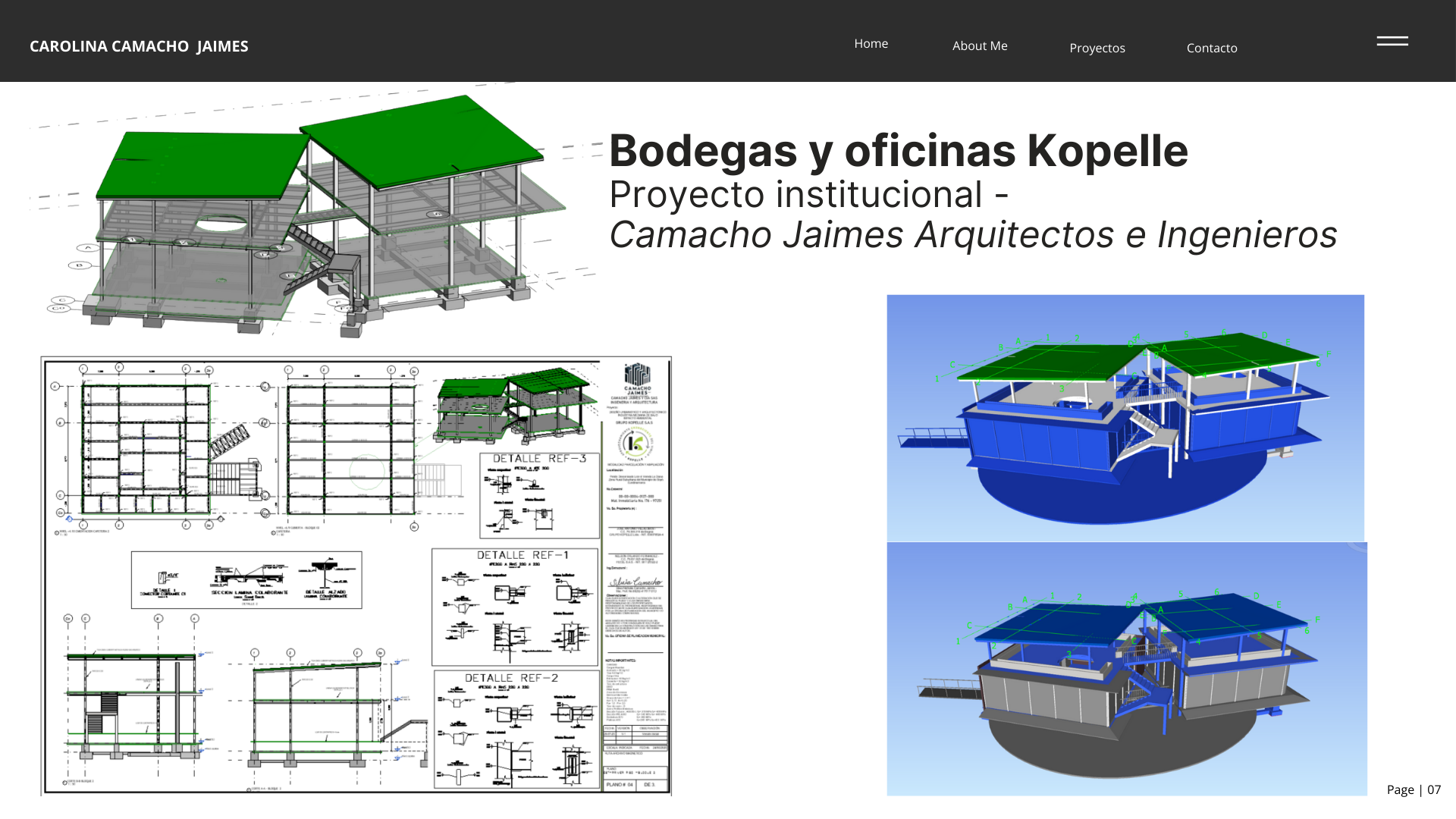The height and width of the screenshot is (819, 1456).
Task: Click the CAROLINA CAMACHO JAIMES site logo
Action: click(139, 46)
